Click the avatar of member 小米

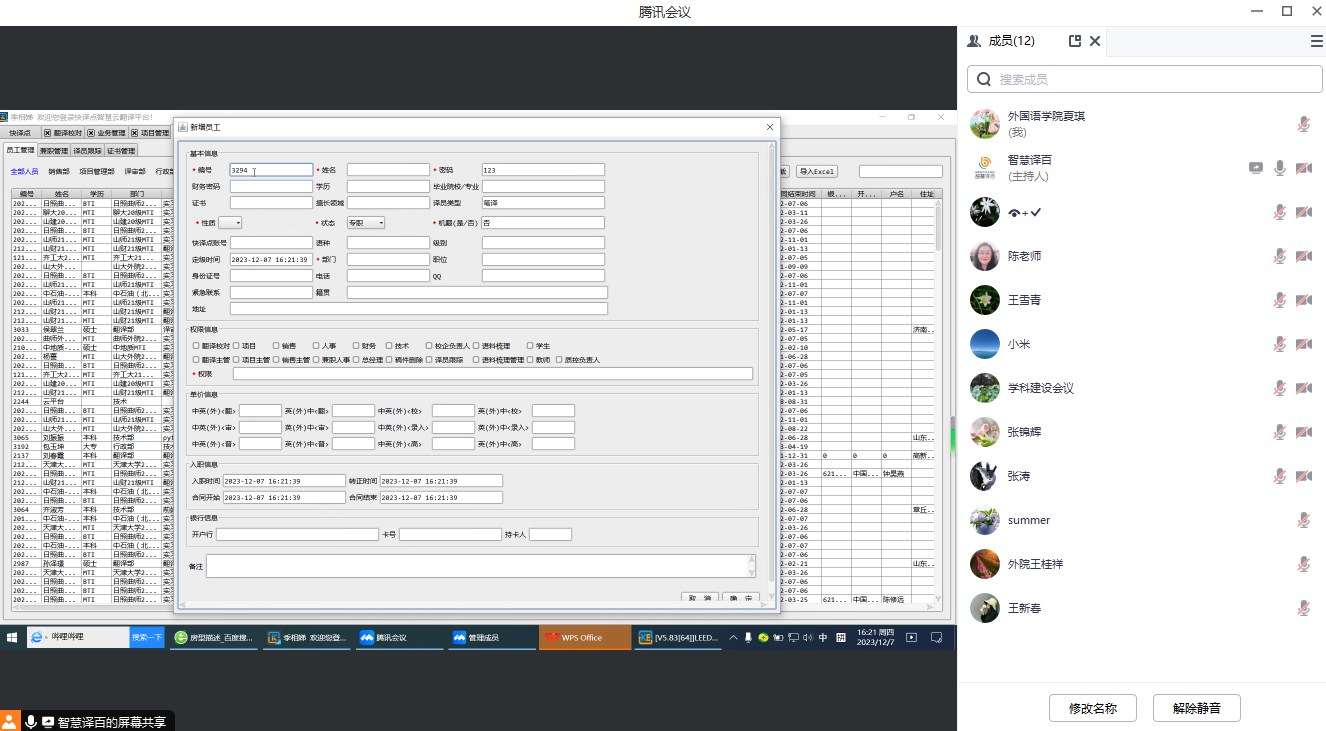point(985,344)
